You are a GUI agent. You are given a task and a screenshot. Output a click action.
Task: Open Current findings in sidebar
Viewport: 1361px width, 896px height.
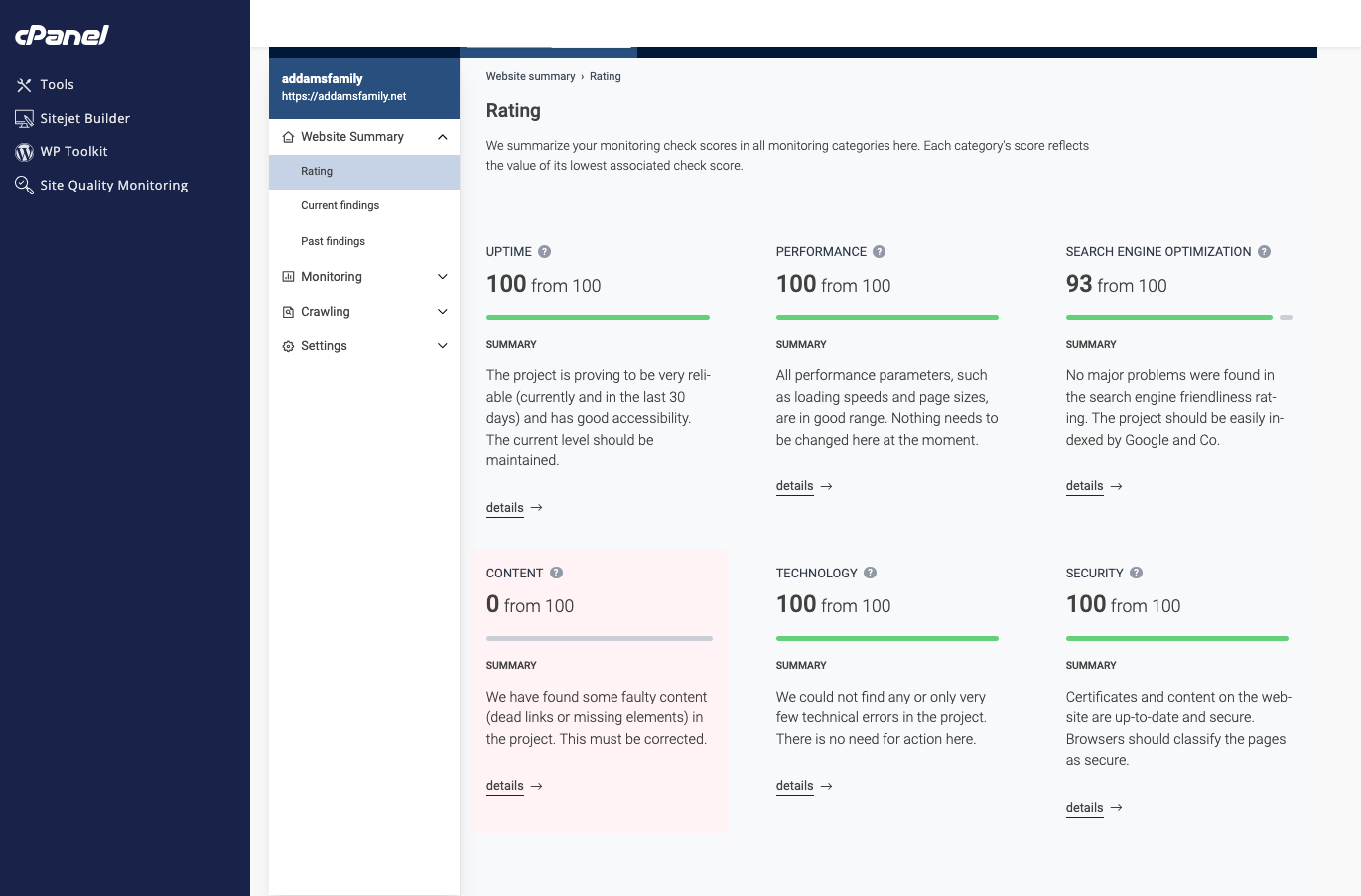pyautogui.click(x=340, y=205)
